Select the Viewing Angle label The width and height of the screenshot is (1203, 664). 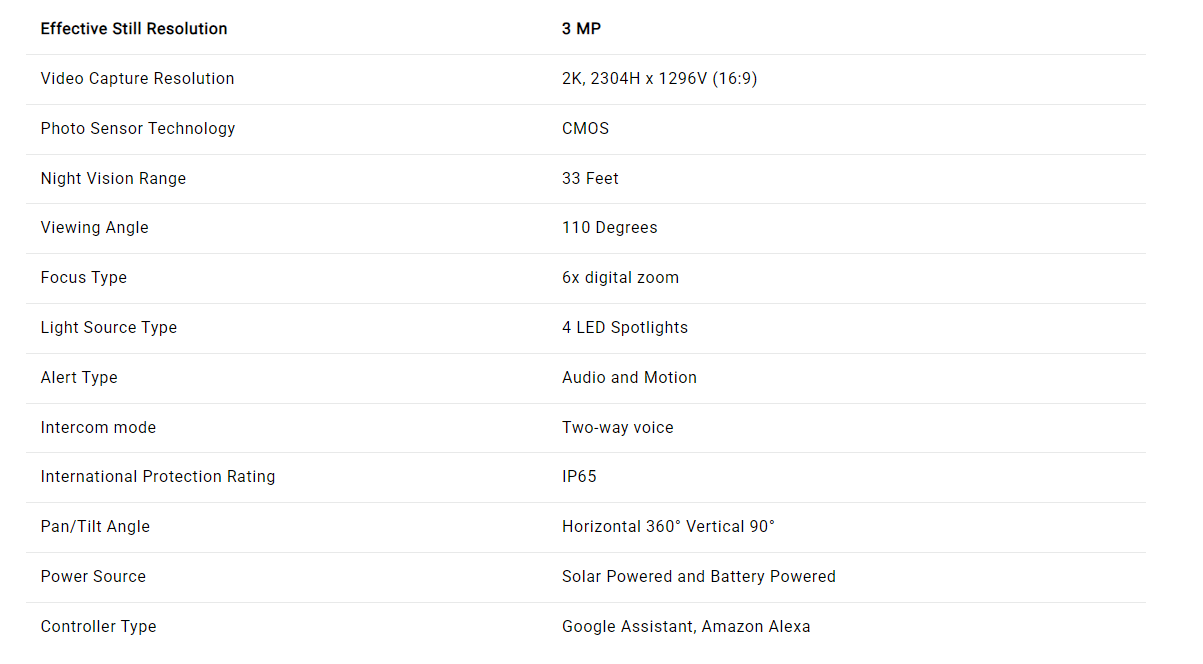pyautogui.click(x=94, y=228)
